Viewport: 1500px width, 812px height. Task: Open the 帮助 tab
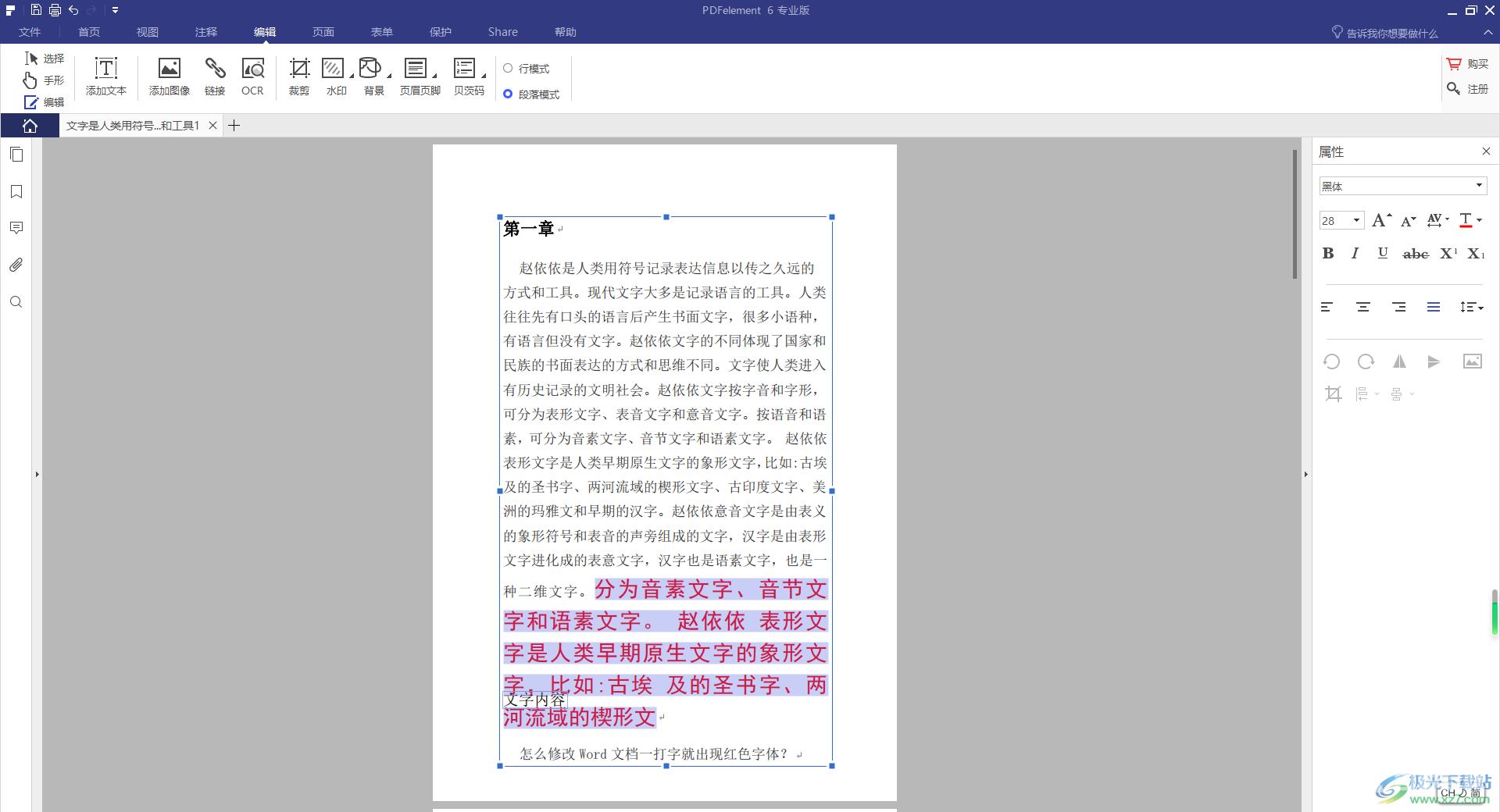click(566, 32)
